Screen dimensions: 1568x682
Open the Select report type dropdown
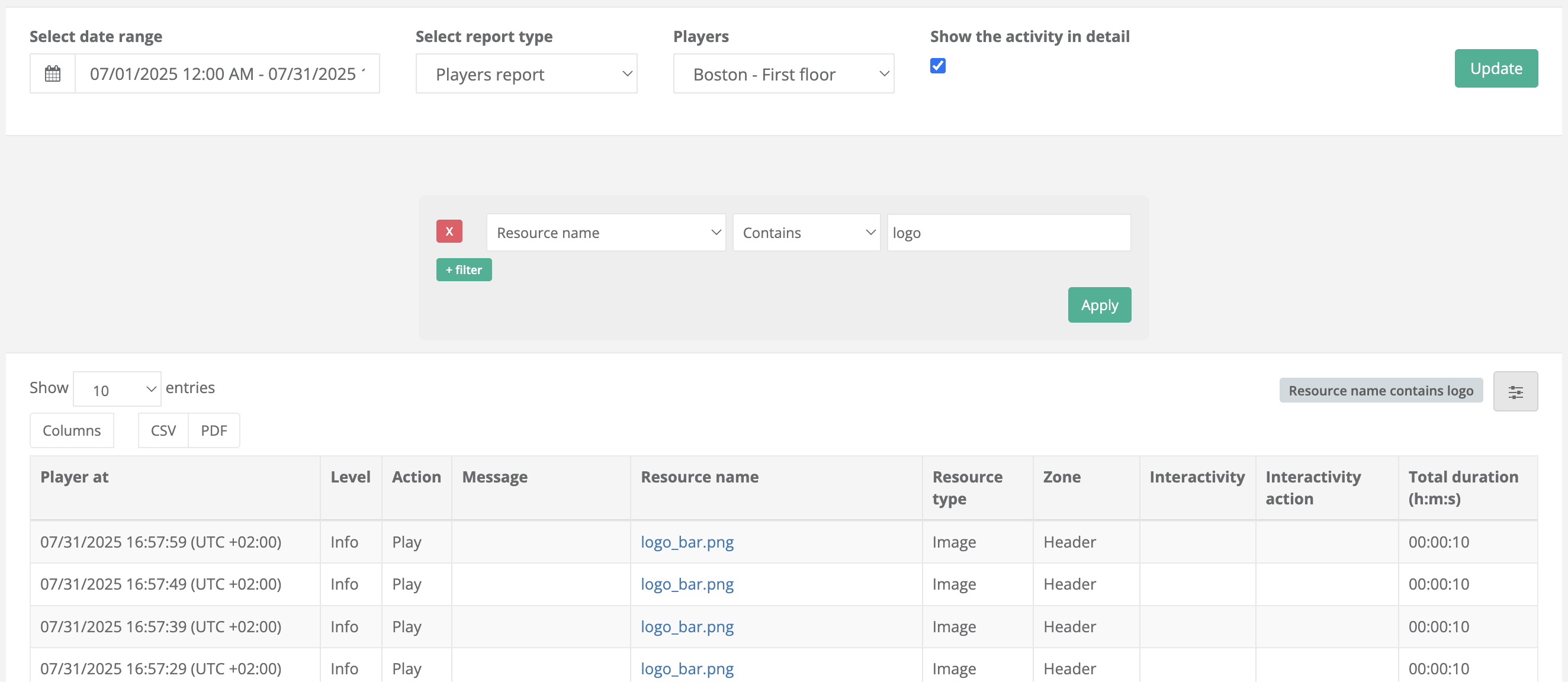(x=526, y=73)
